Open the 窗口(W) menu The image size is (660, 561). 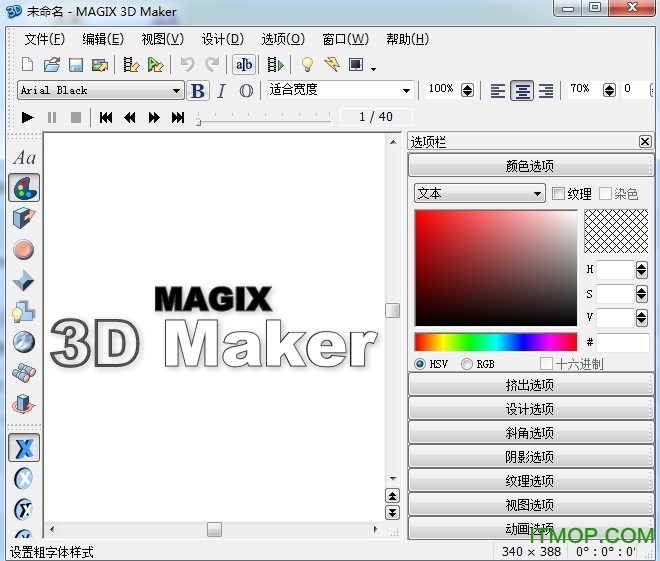coord(345,40)
